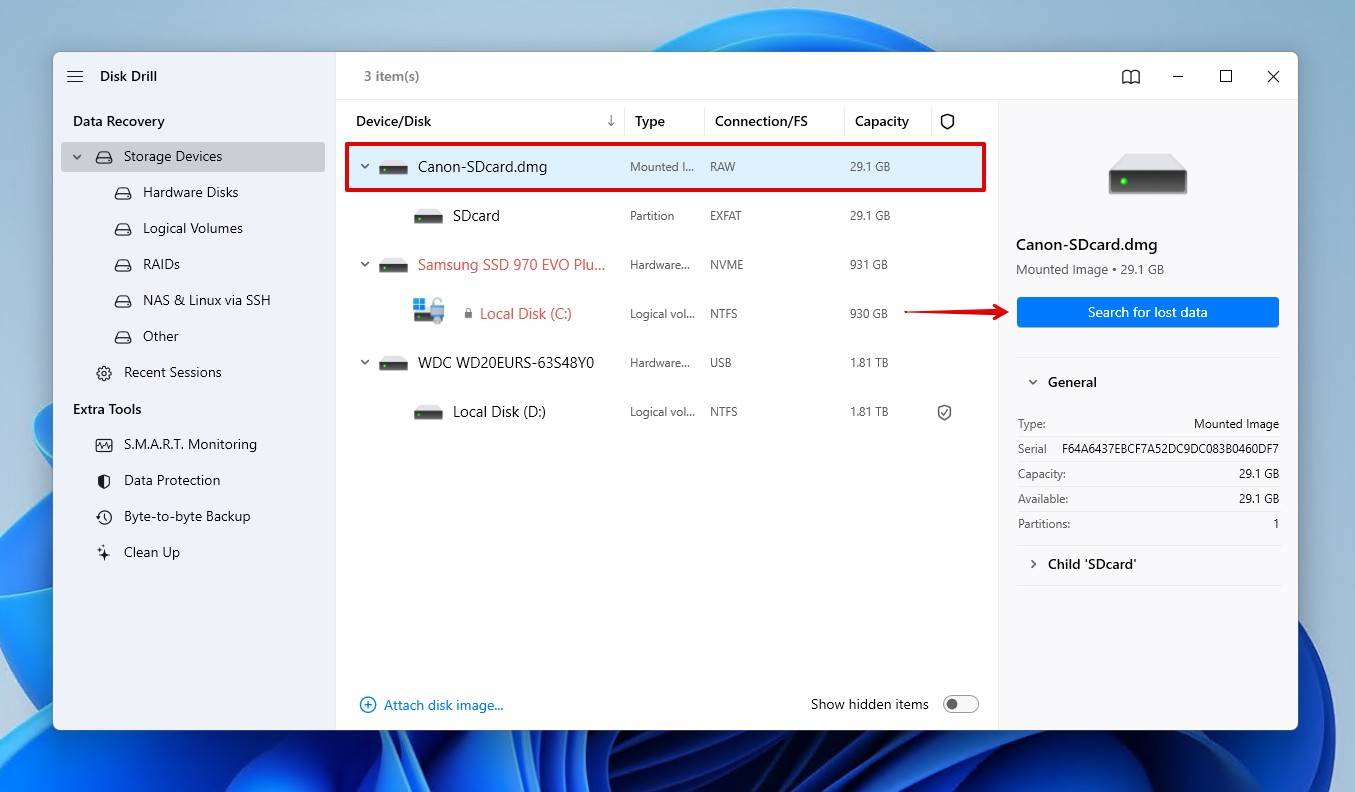Click the Samsung SSD 970 EVO disk icon
This screenshot has height=792, width=1355.
393,265
